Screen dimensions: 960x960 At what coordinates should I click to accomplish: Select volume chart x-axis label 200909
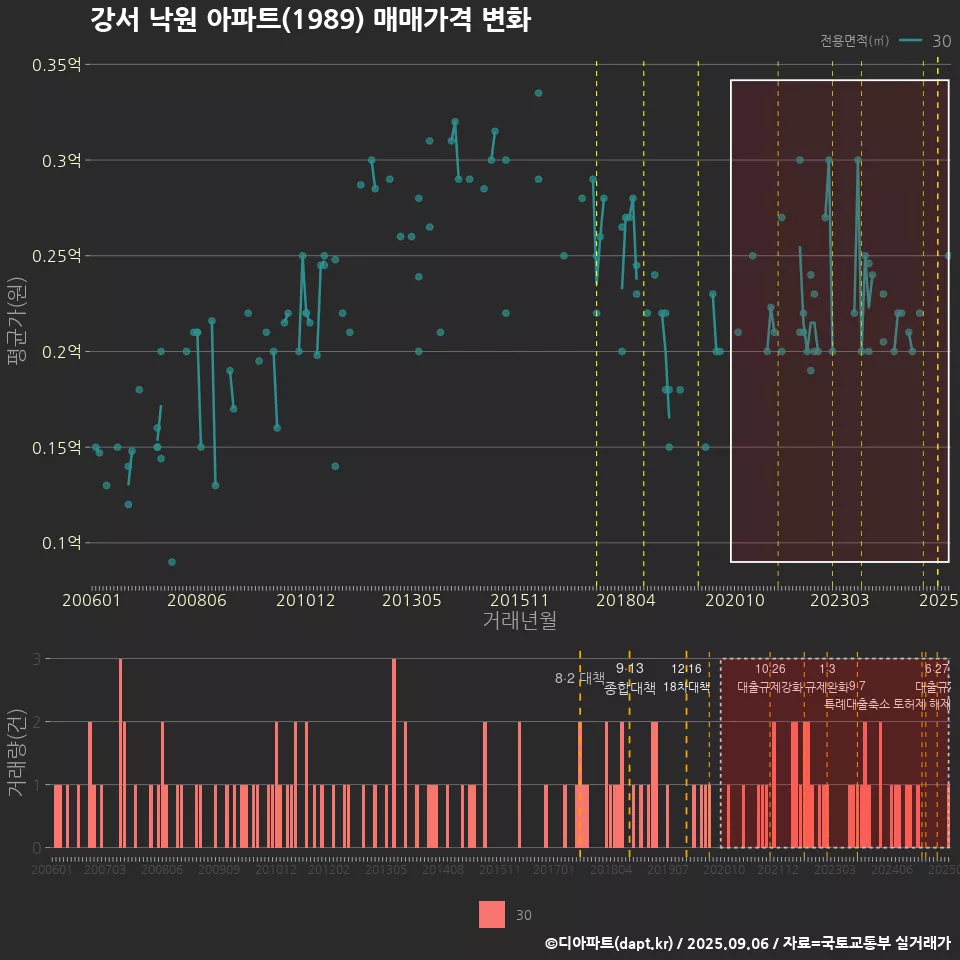[219, 869]
